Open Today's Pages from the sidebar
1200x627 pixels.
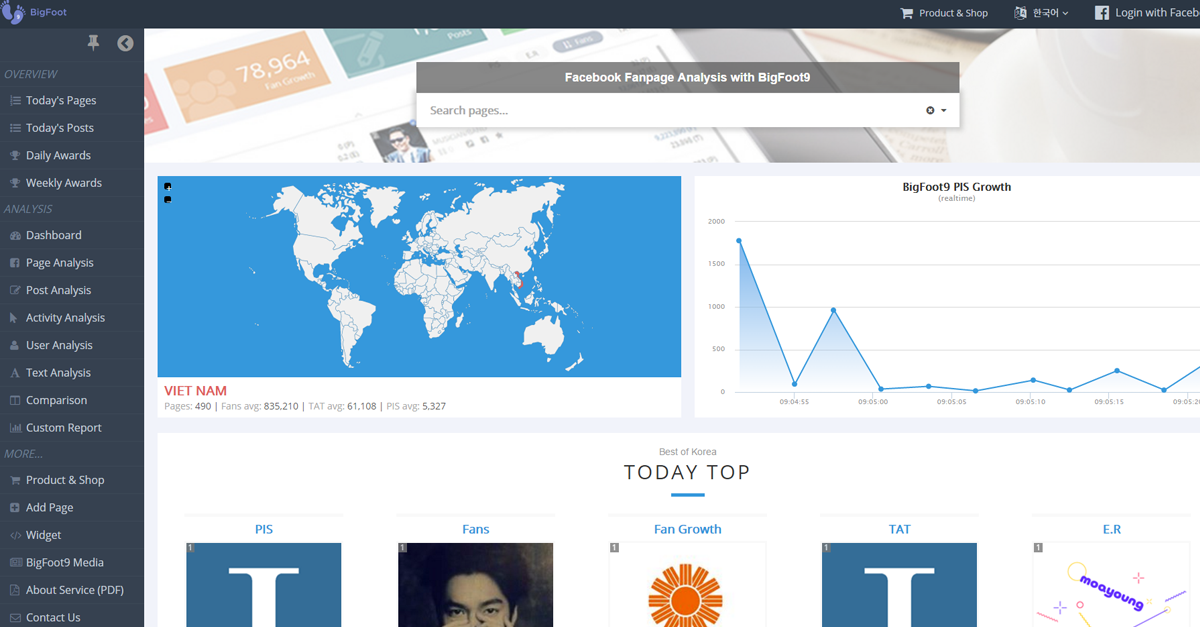72,100
